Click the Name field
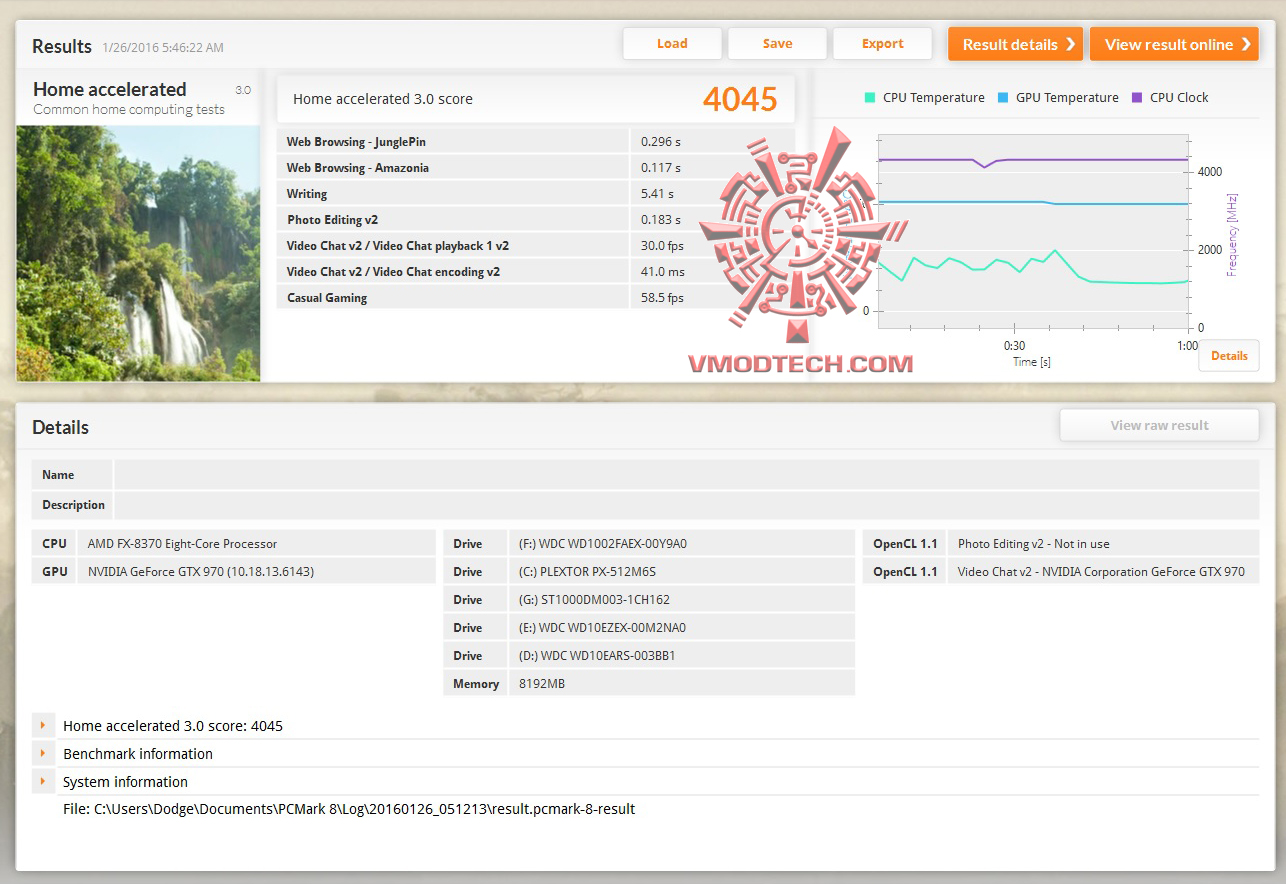The image size is (1286, 884). (x=686, y=475)
